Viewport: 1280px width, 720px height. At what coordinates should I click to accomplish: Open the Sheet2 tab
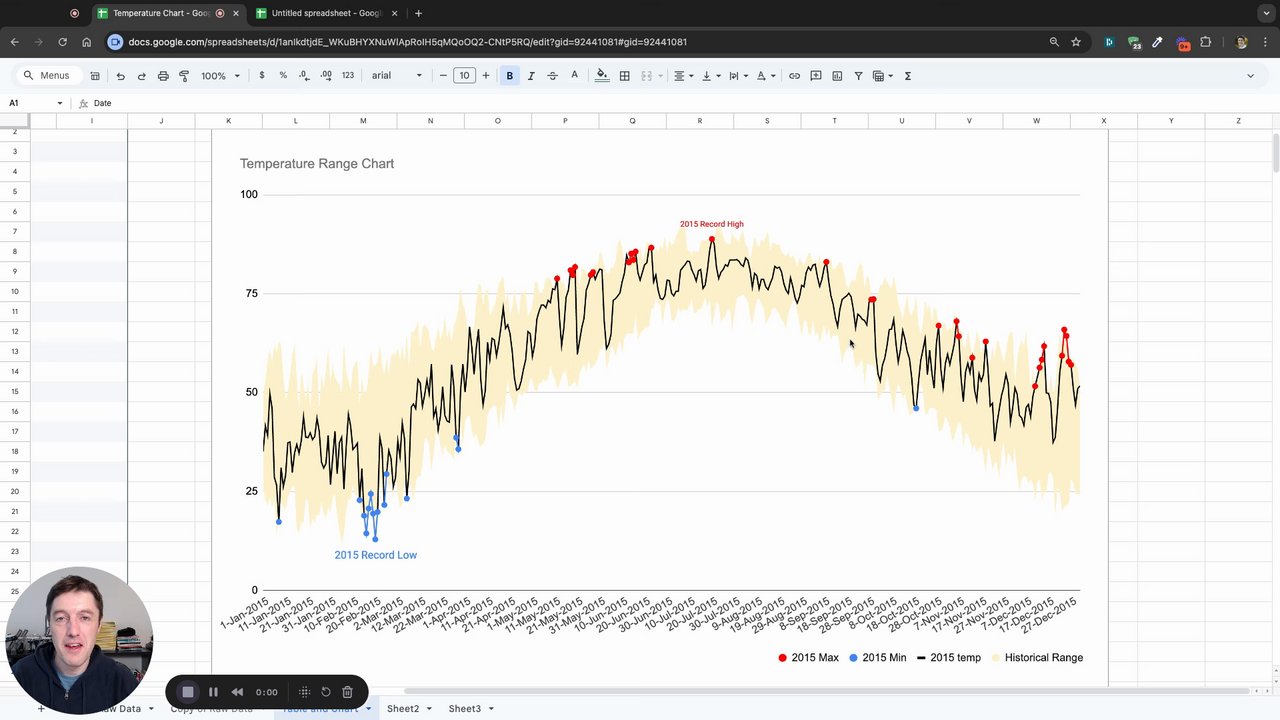tap(403, 708)
